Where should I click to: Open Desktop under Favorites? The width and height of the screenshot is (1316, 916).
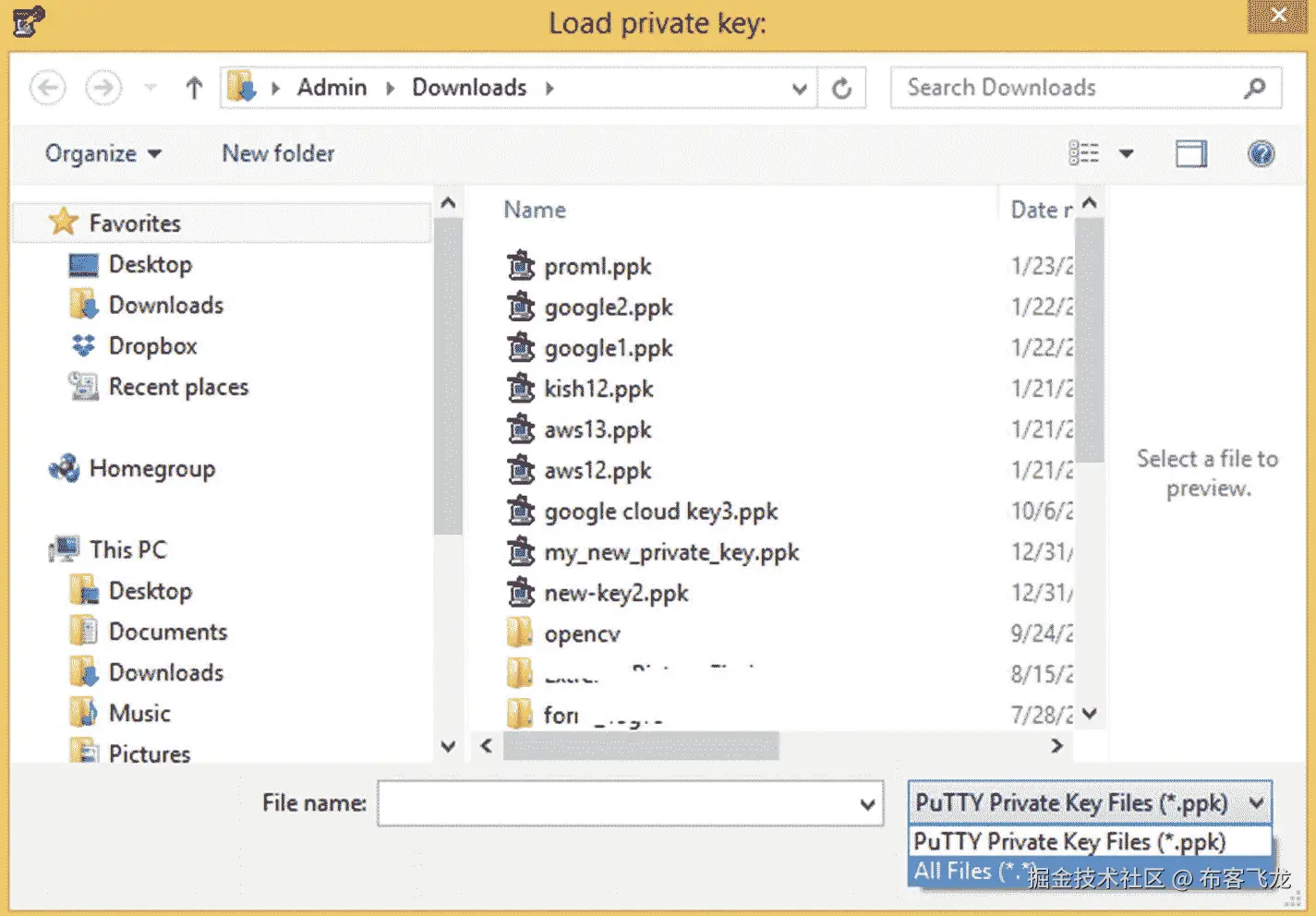(x=151, y=264)
